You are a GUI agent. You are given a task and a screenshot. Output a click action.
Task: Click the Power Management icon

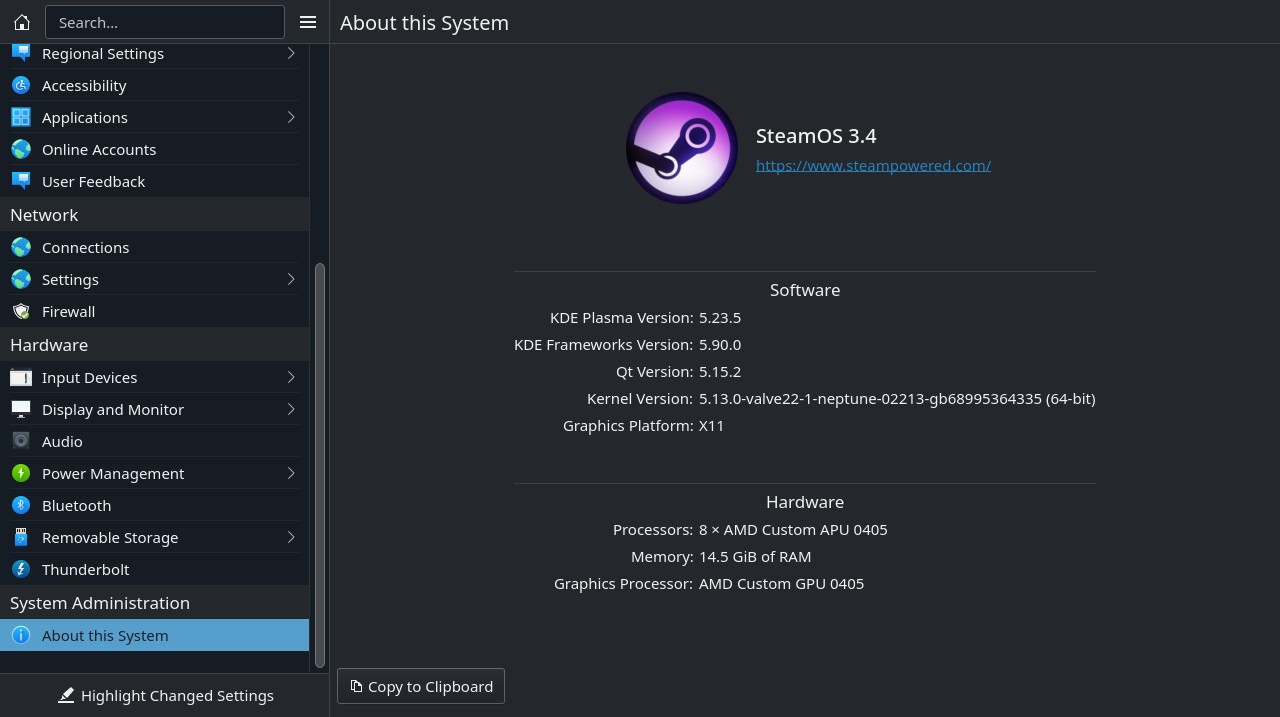pos(21,473)
